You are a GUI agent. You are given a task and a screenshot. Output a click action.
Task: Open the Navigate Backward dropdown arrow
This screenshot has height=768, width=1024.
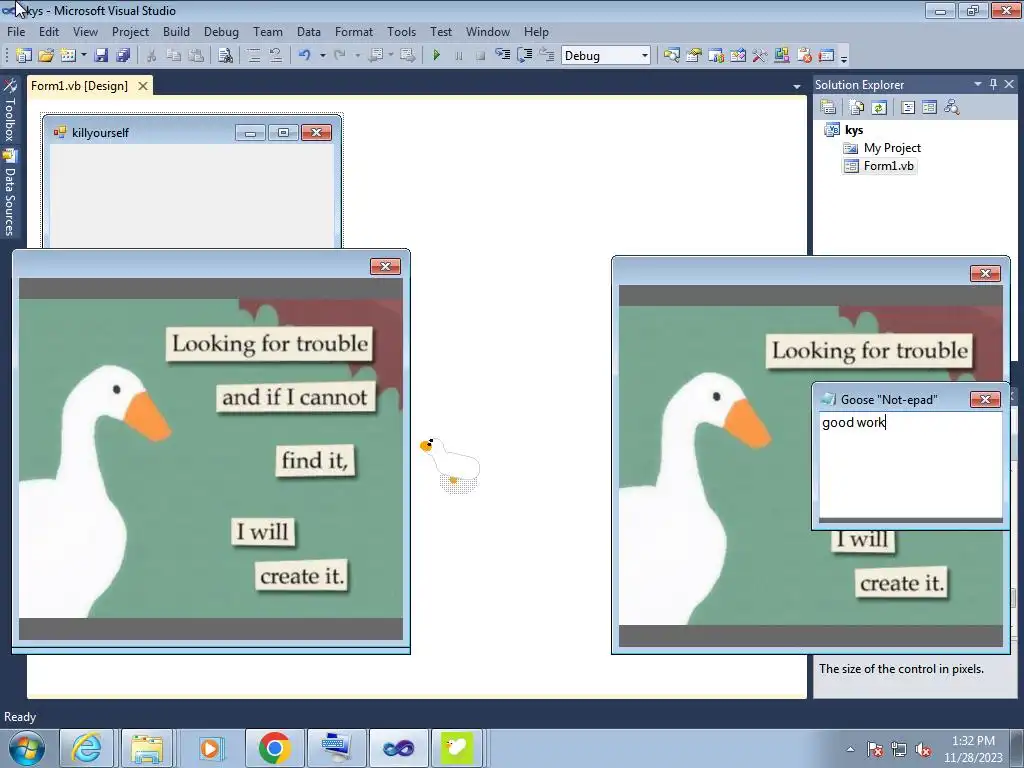(391, 56)
